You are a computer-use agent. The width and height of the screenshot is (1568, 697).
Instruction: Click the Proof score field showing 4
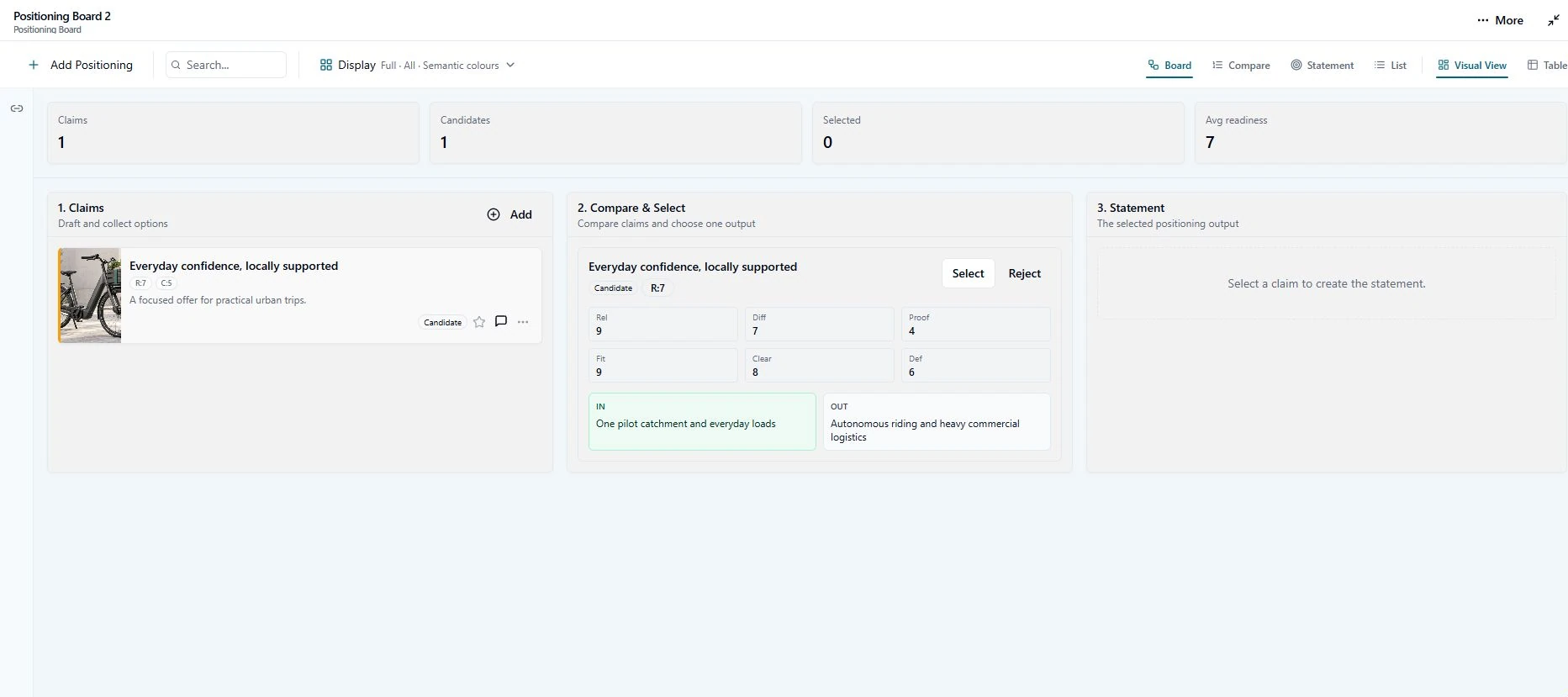pos(976,324)
